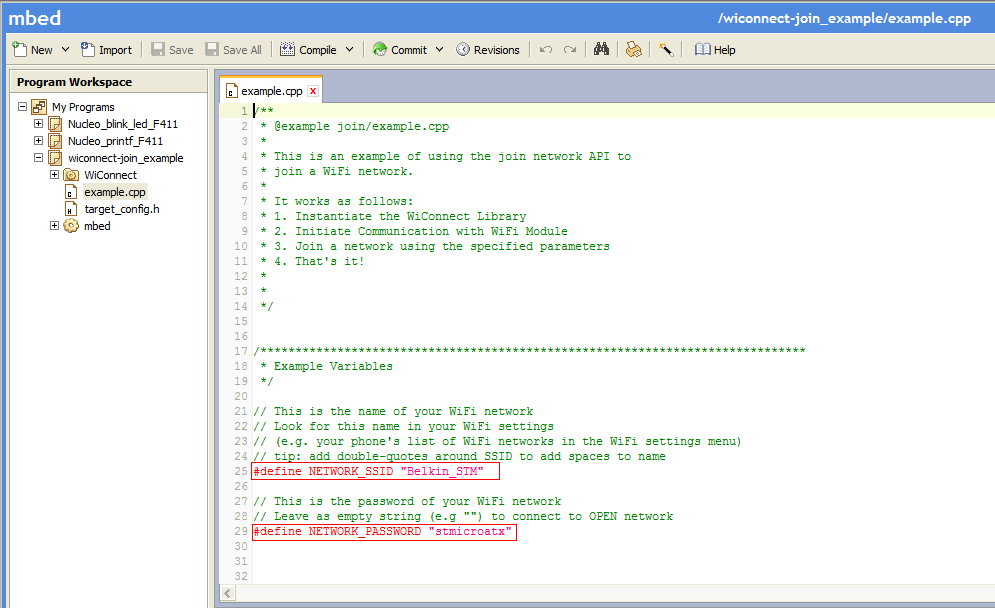Image resolution: width=995 pixels, height=608 pixels.
Task: Select the example.cpp editor tab
Action: pos(264,91)
